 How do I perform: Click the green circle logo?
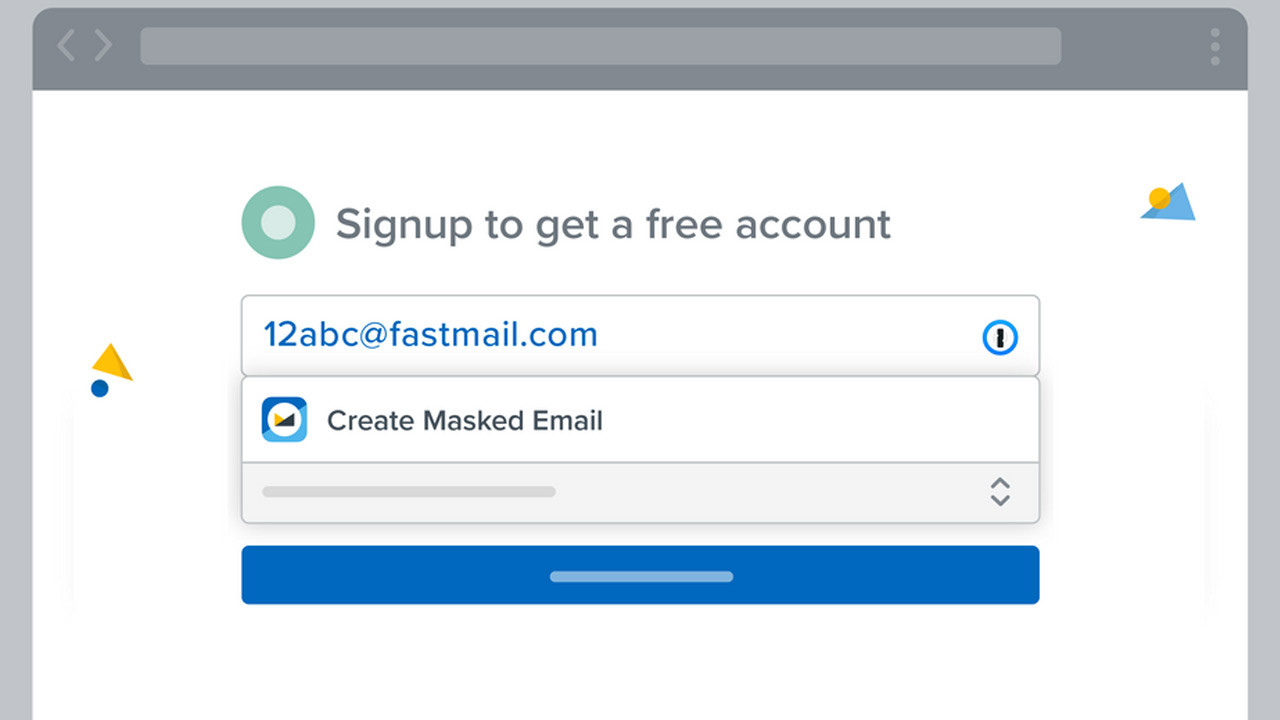(x=278, y=222)
